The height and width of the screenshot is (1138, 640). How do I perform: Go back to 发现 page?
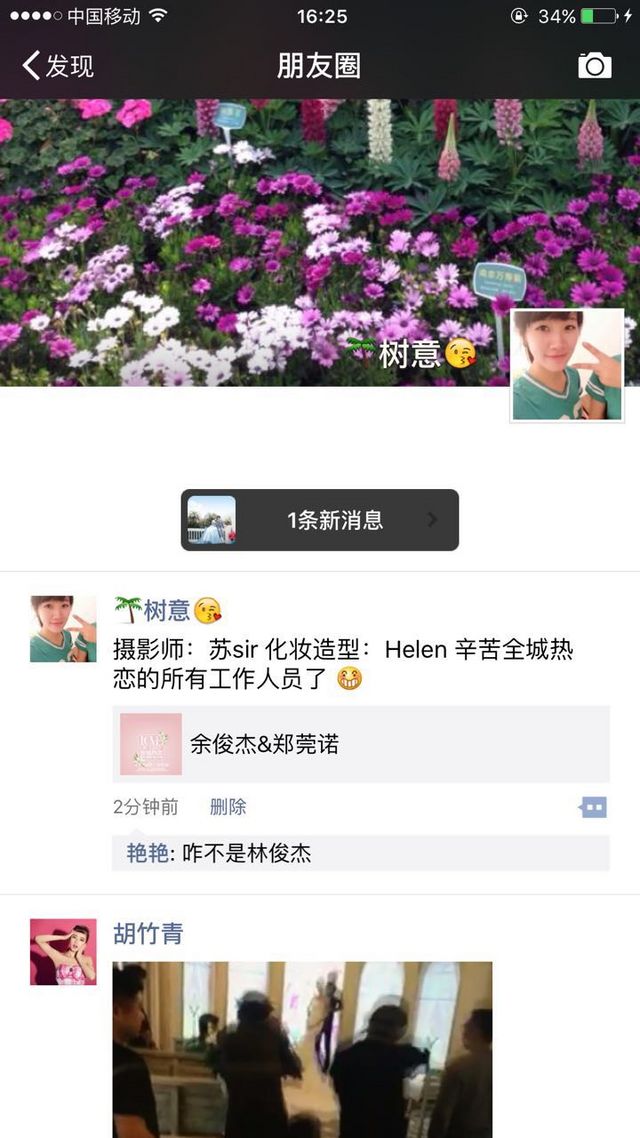58,66
